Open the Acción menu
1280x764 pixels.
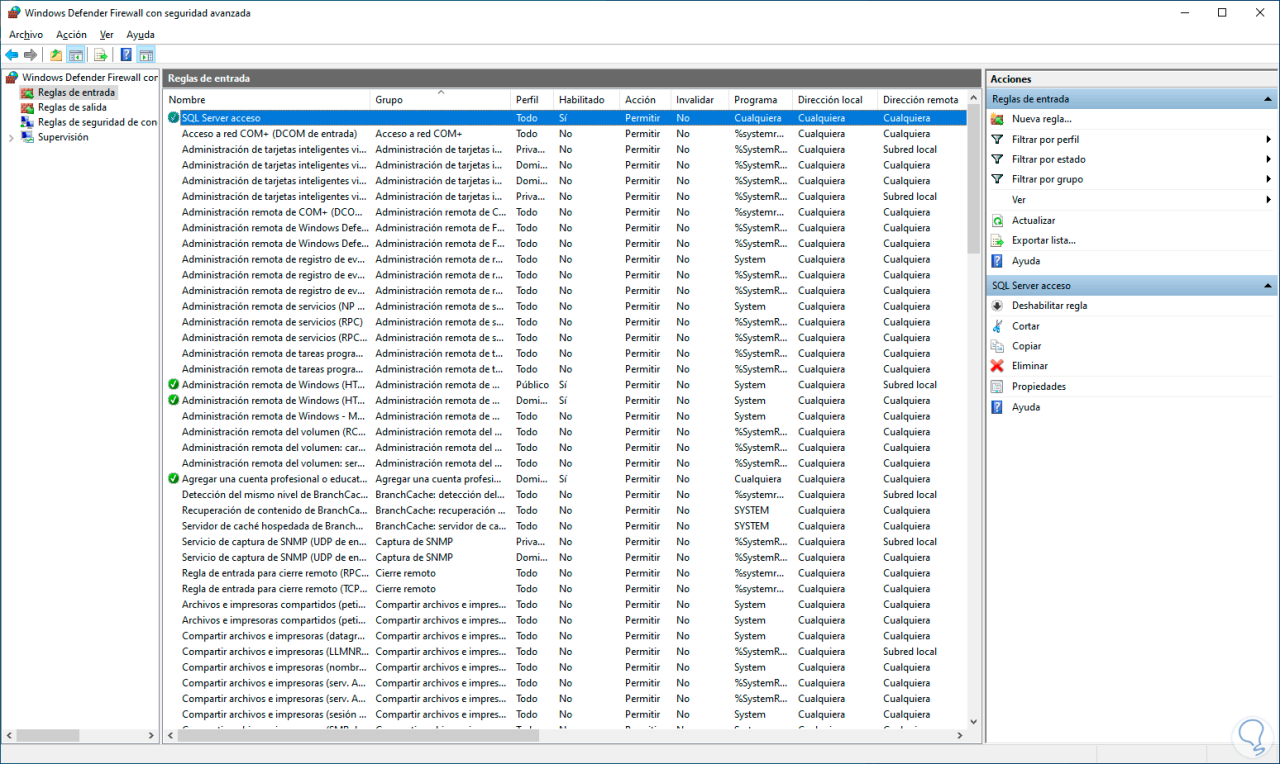pos(72,34)
